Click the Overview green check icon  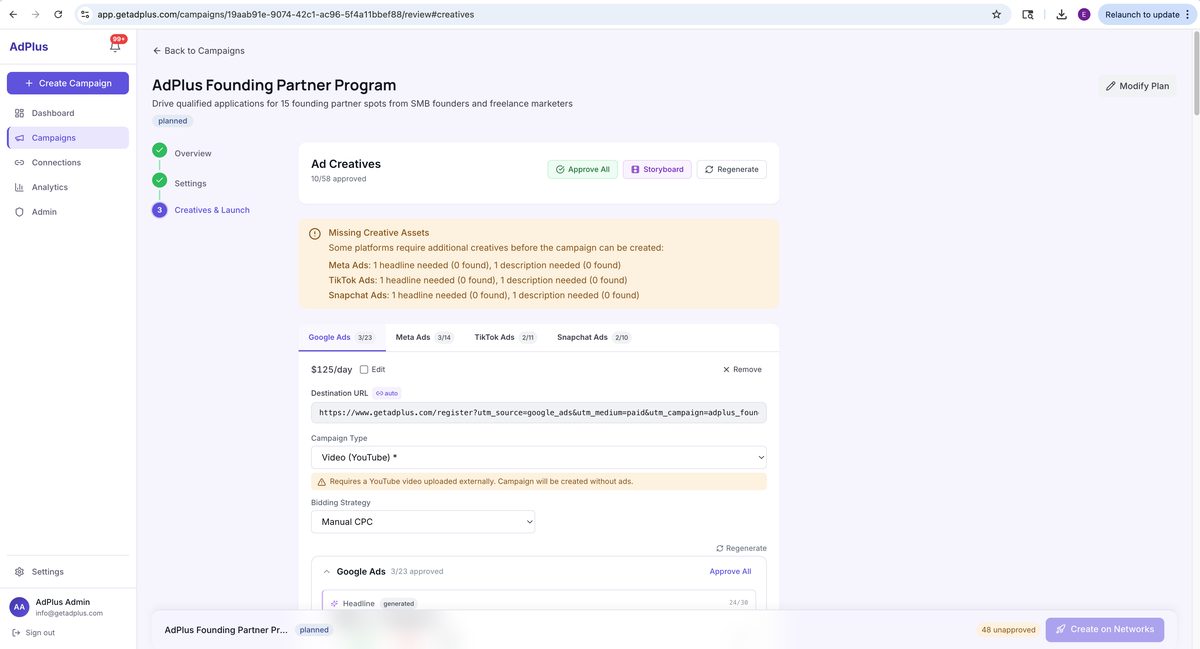click(159, 150)
